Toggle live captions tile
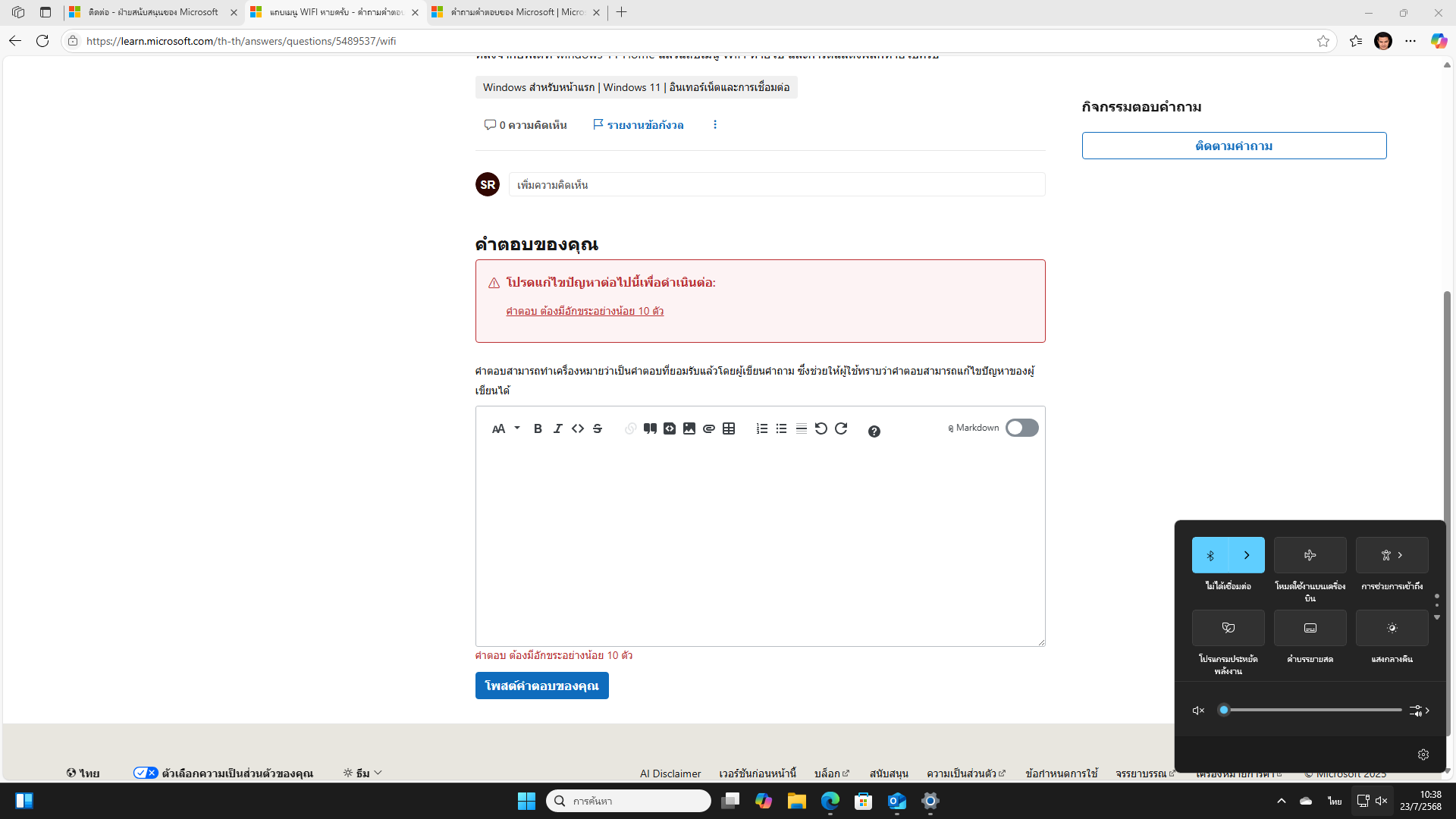Viewport: 1456px width, 819px height. [x=1310, y=628]
